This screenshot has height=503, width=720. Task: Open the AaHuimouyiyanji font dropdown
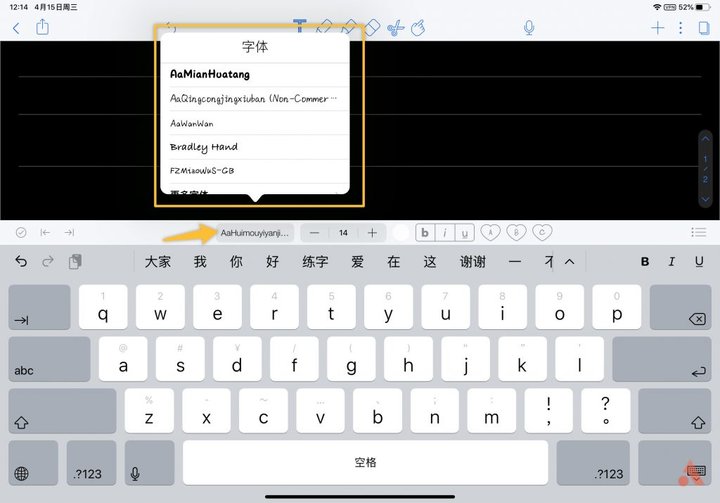tap(255, 233)
